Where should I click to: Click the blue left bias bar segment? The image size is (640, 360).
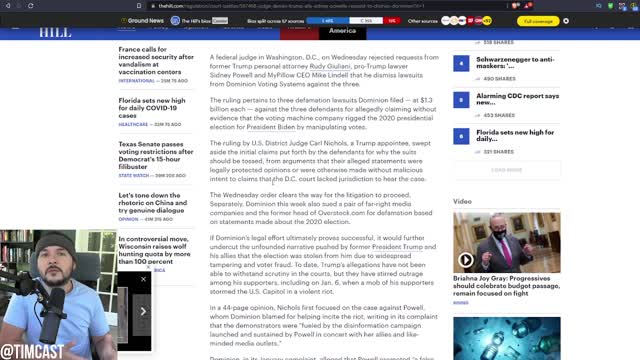(x=327, y=21)
